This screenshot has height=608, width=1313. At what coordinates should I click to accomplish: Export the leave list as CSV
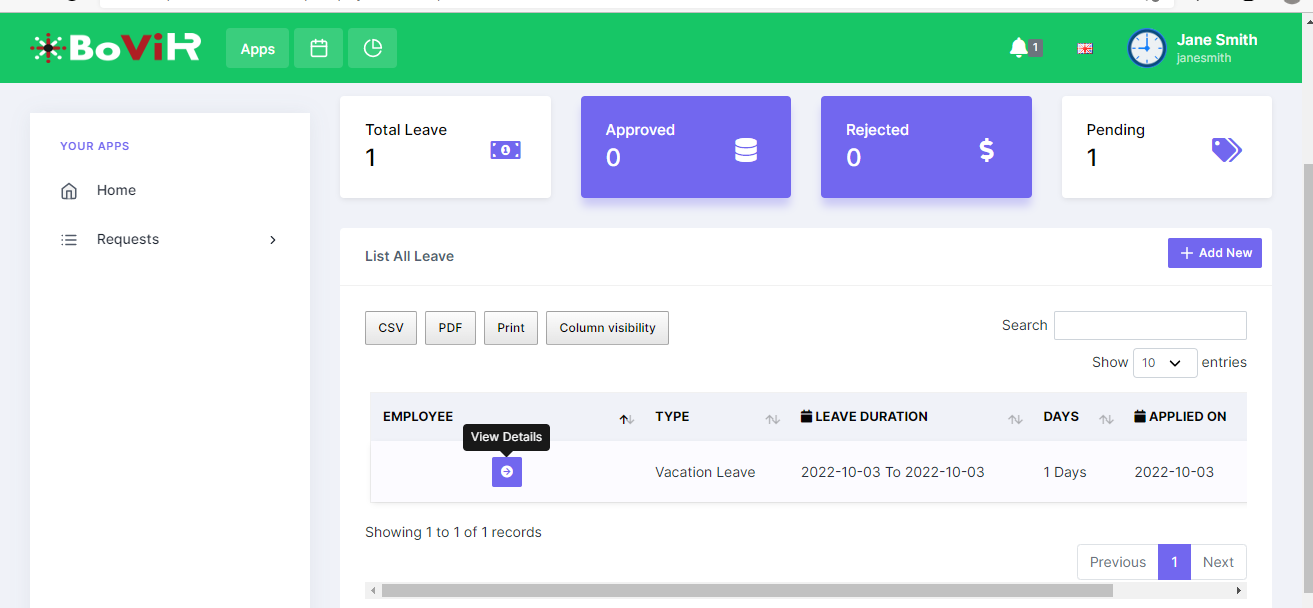[x=391, y=328]
